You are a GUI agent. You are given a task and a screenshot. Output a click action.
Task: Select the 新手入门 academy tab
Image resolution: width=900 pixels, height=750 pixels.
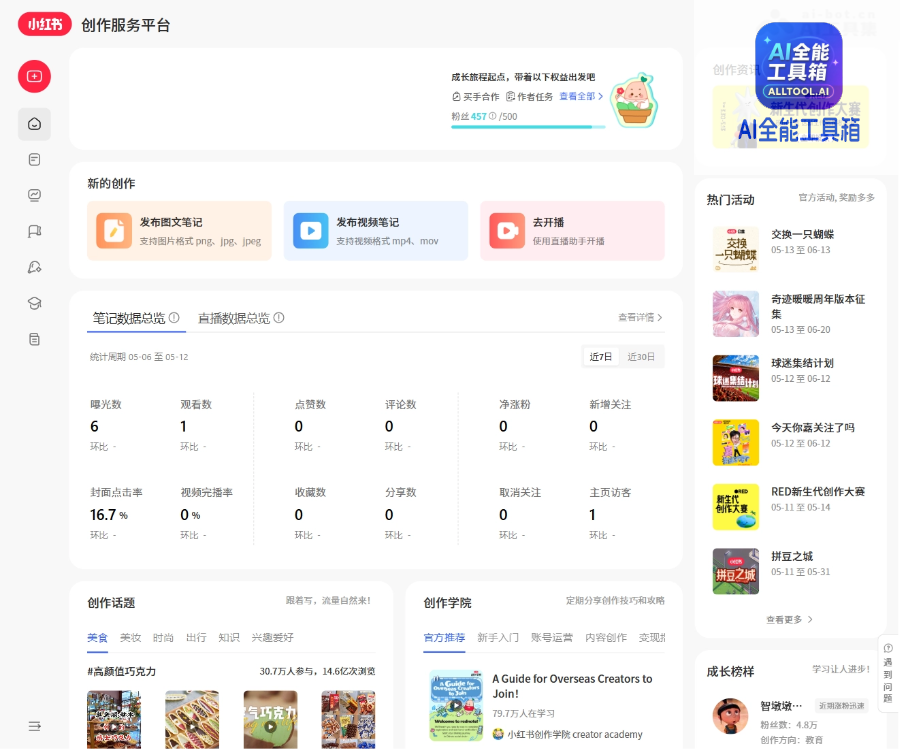tap(498, 638)
